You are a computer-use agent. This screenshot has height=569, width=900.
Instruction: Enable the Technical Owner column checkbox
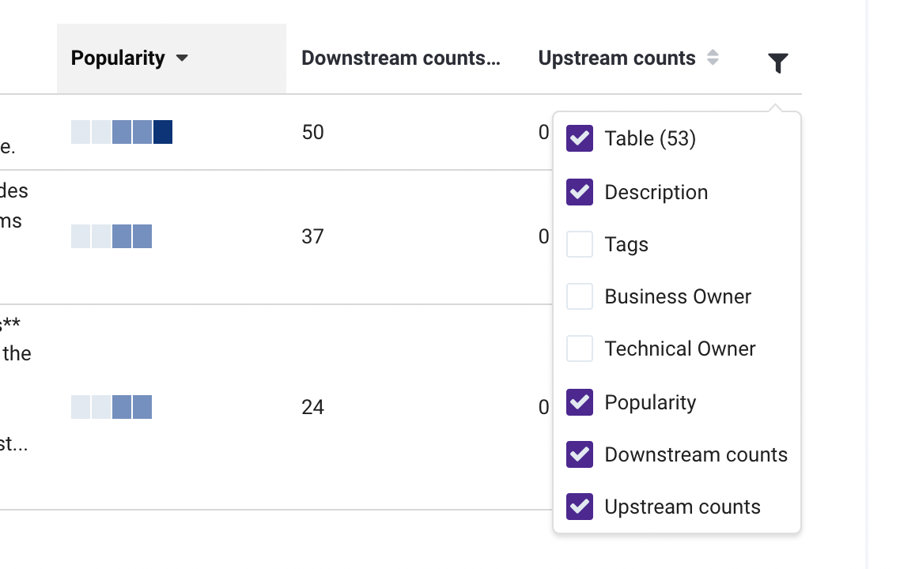pos(580,348)
